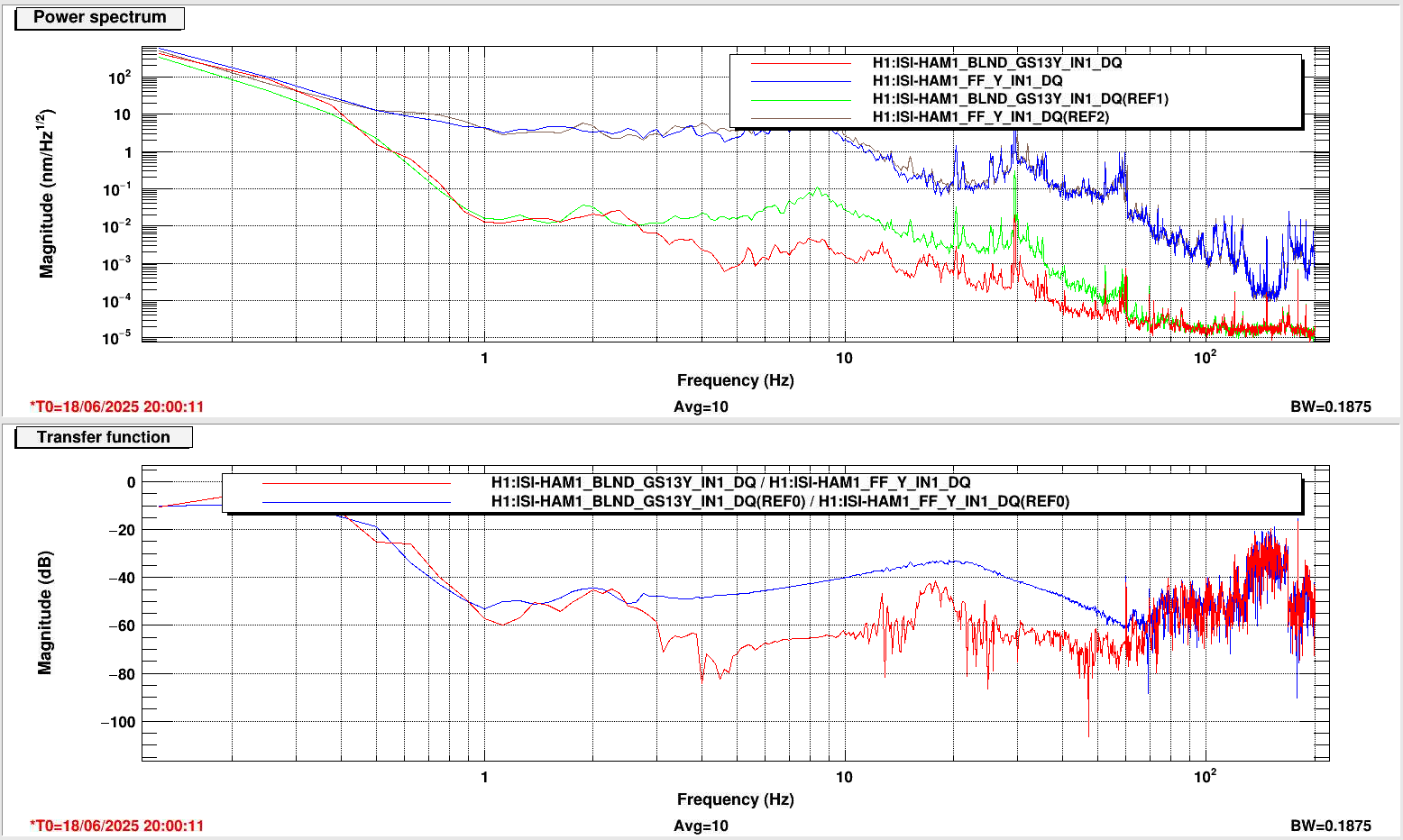Click blue line sample beside H1:ISI-HAM1_FF_Y_IN1_DQ in Power spectrum legend
This screenshot has width=1403, height=840.
click(801, 81)
